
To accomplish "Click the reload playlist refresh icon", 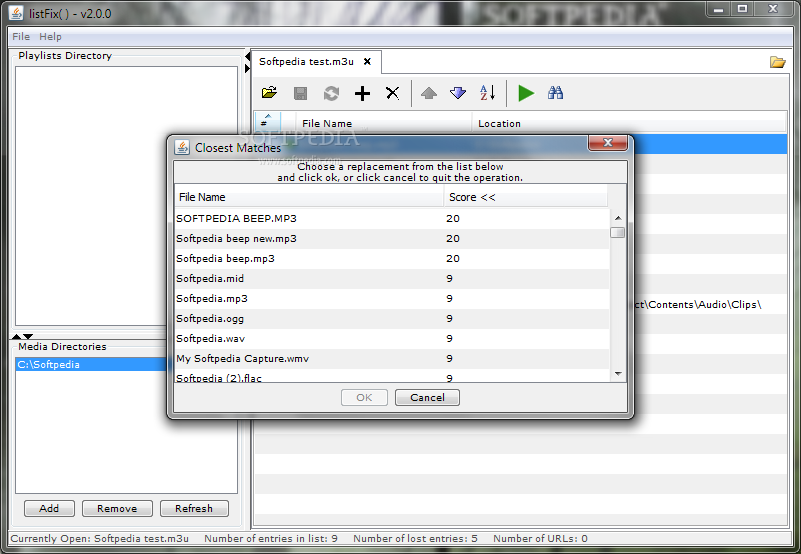I will (x=331, y=93).
